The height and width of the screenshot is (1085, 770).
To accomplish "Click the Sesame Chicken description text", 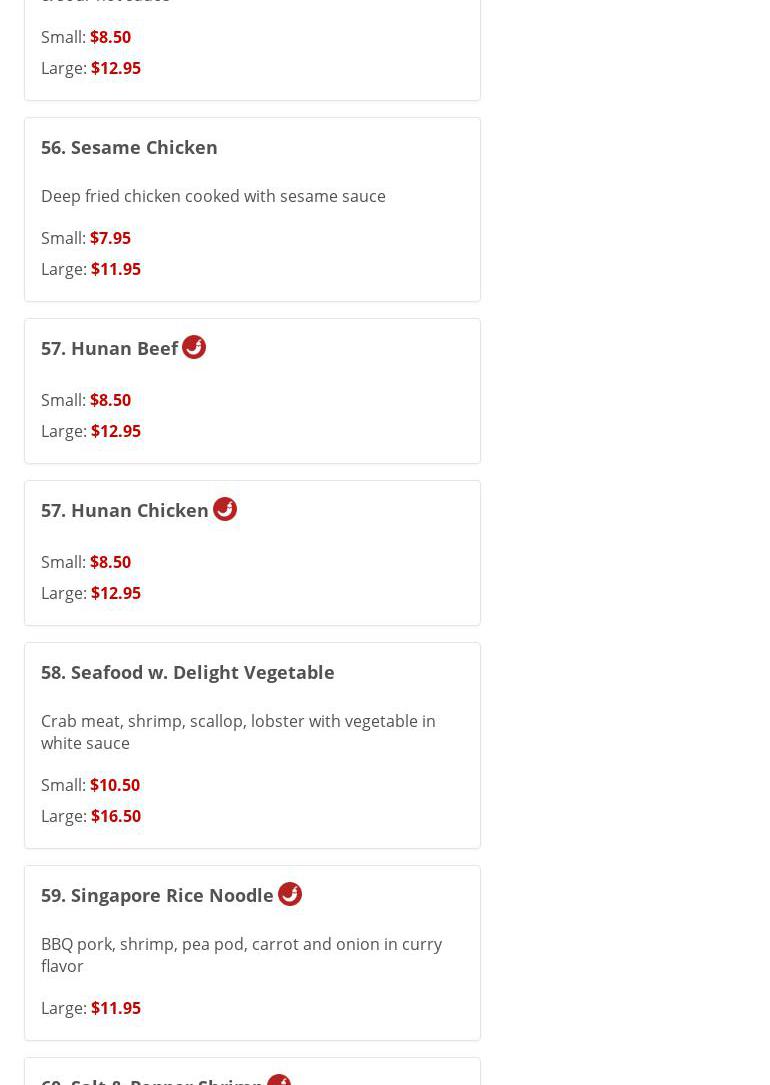I will [213, 196].
